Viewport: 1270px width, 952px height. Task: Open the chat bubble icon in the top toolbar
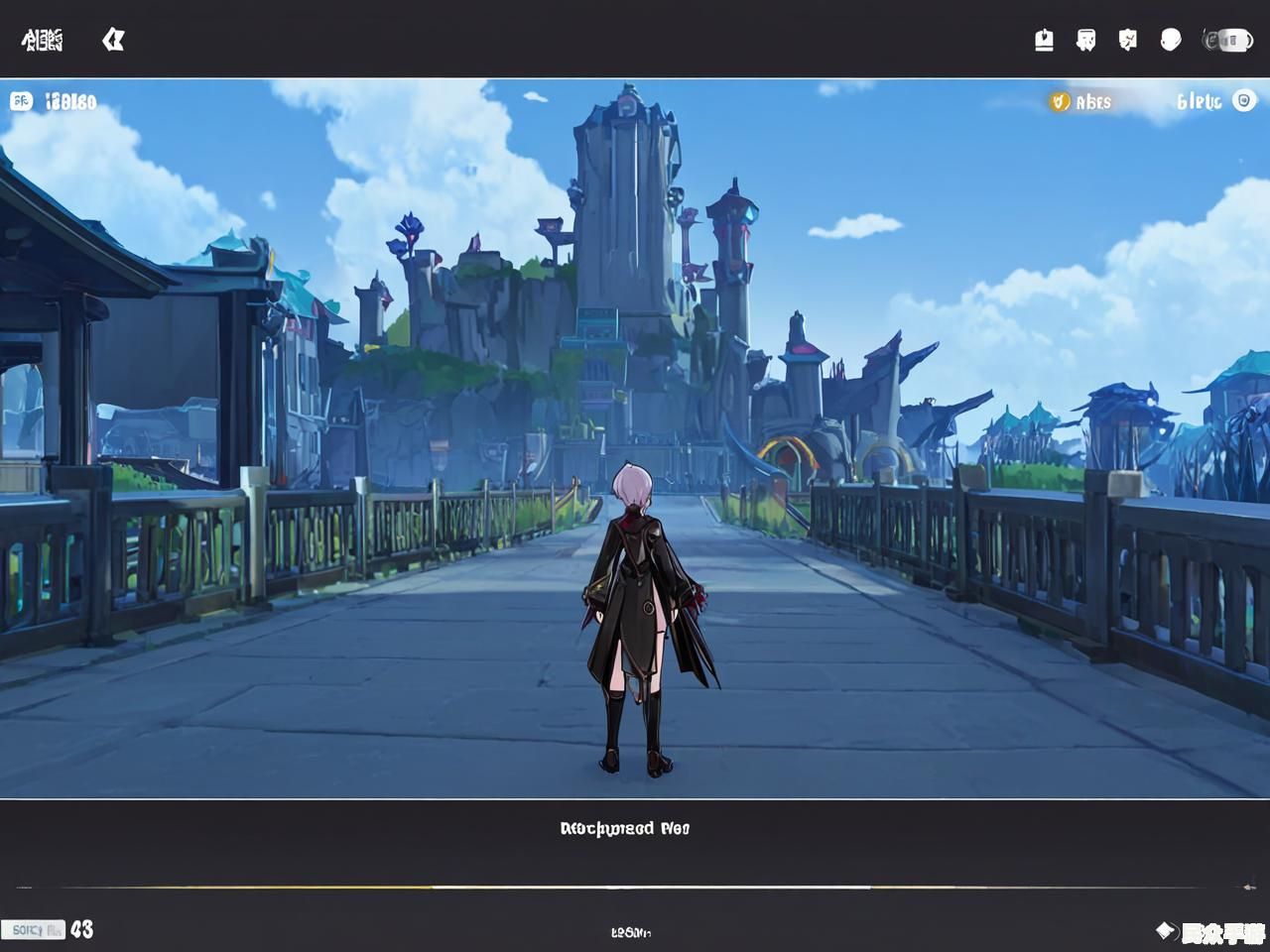pos(1086,40)
